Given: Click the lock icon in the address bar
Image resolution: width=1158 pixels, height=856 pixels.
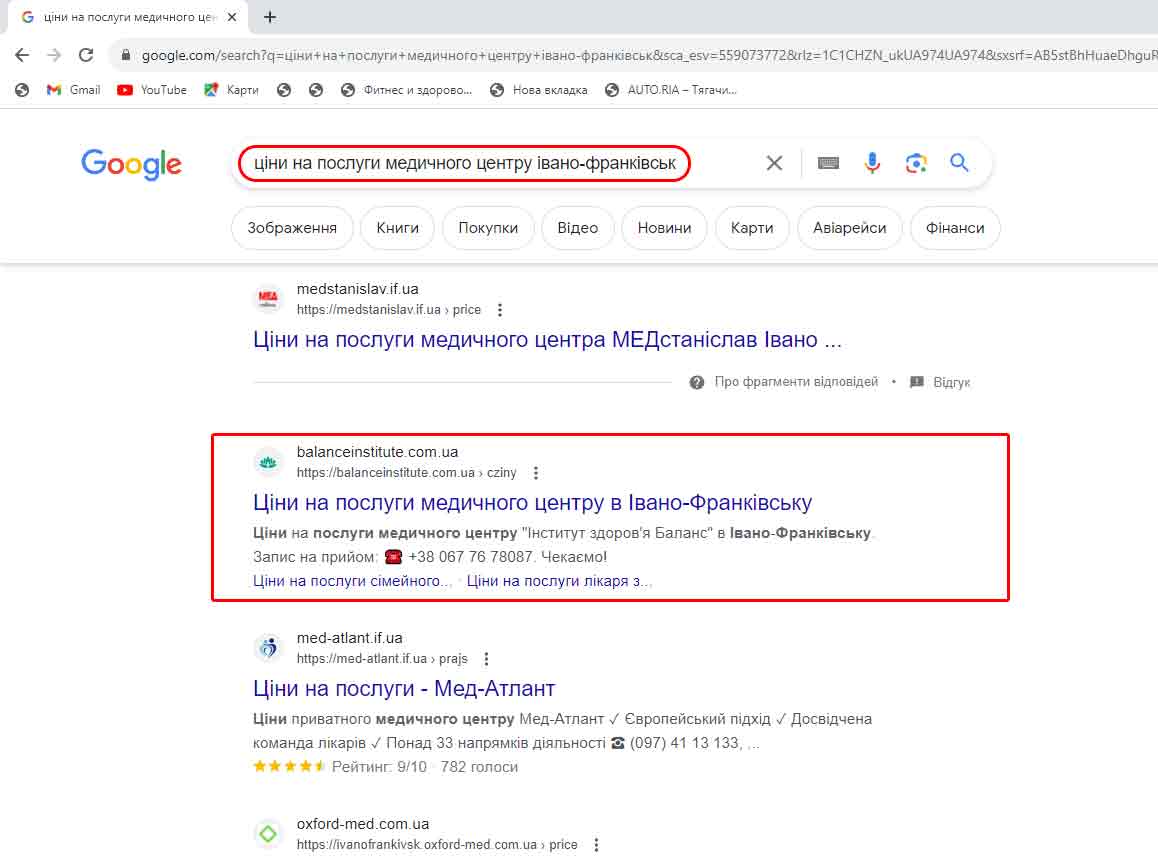Looking at the screenshot, I should (x=126, y=55).
